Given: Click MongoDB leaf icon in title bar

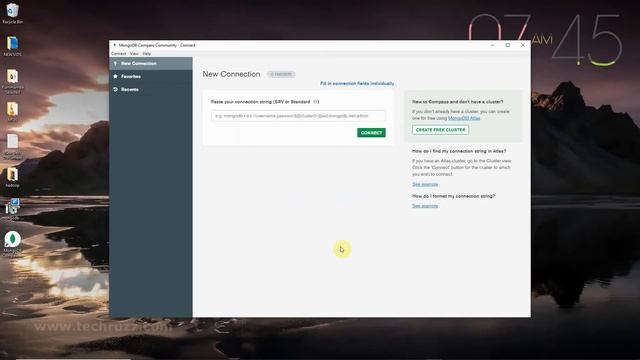Looking at the screenshot, I should tap(114, 45).
